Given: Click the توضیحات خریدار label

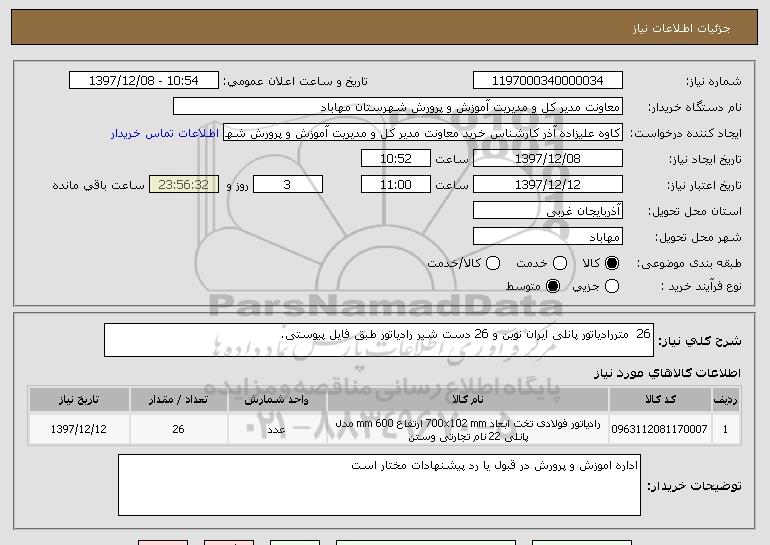Looking at the screenshot, I should click(x=694, y=486).
